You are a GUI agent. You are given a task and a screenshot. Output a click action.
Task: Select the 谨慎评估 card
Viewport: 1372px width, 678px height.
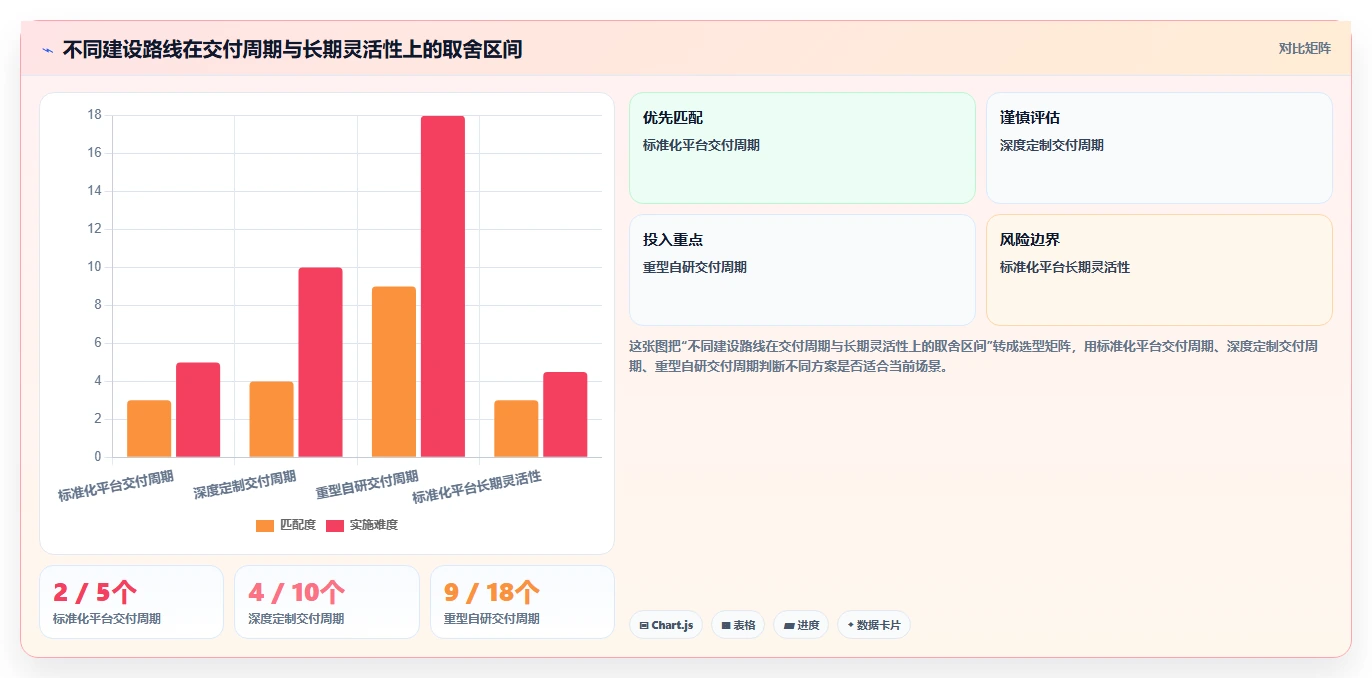pos(1159,148)
